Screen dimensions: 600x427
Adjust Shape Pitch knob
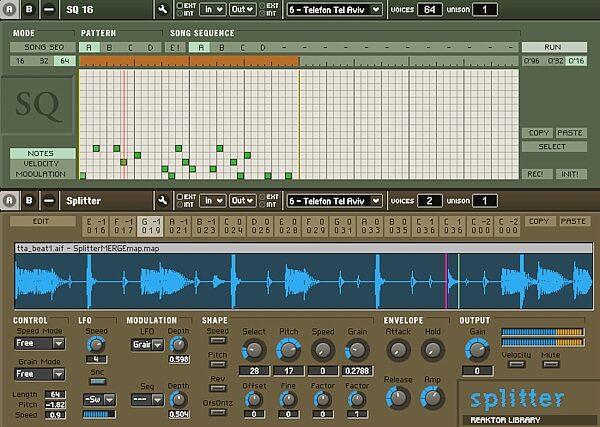click(289, 350)
